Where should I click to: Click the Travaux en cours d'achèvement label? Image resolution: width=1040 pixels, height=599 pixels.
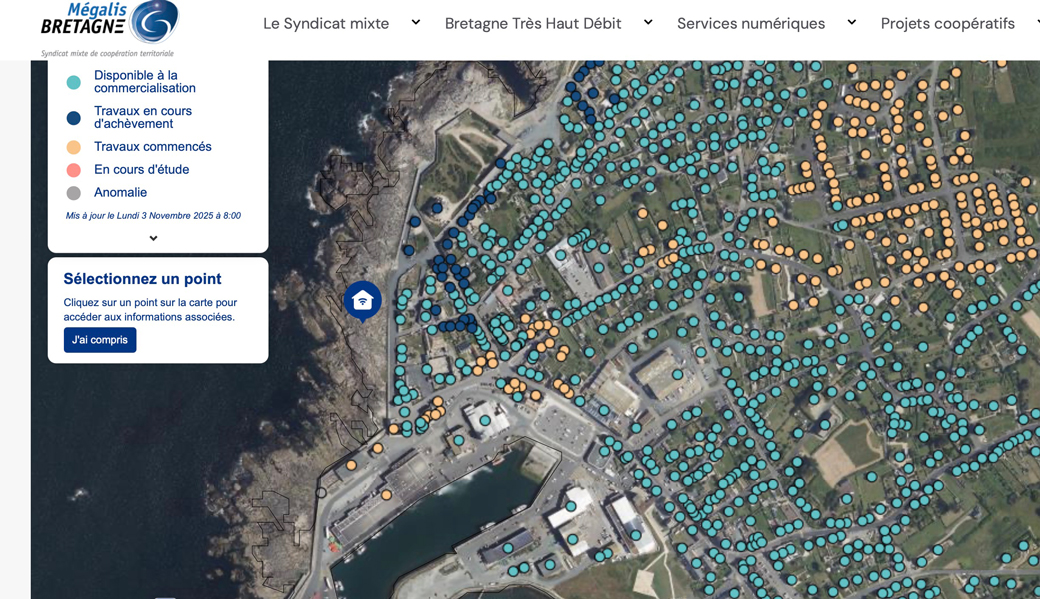pos(143,118)
